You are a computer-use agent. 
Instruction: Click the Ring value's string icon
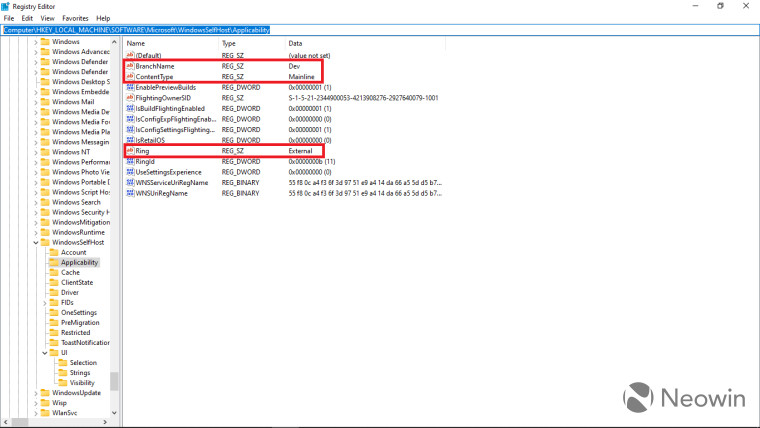coord(130,150)
